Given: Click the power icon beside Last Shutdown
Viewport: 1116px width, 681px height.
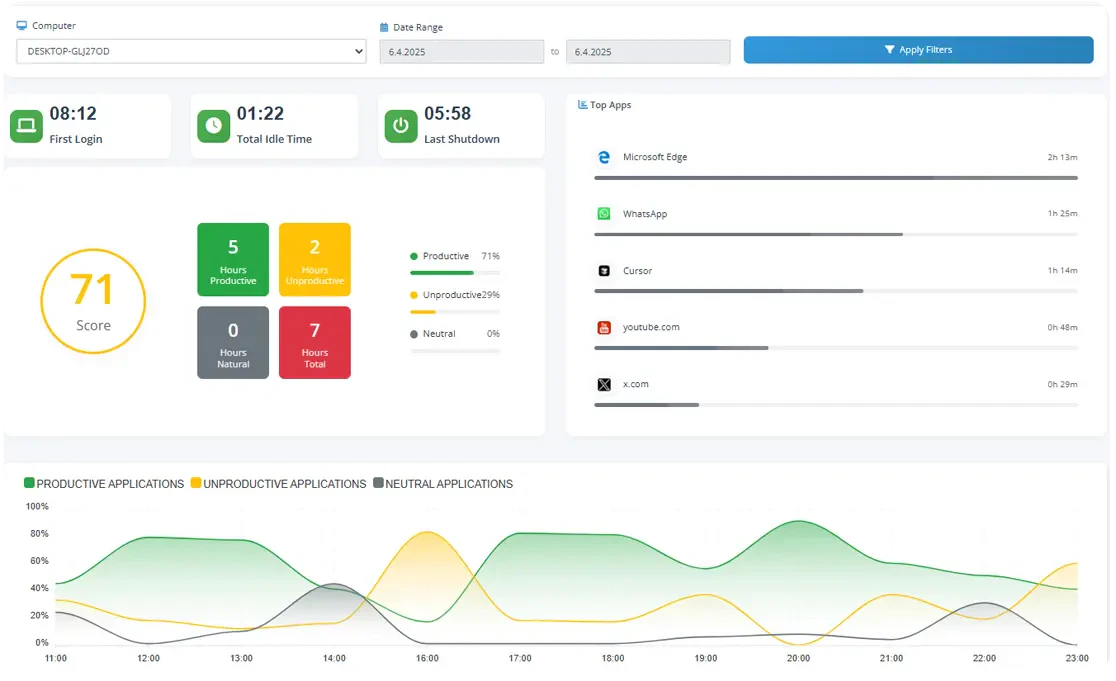Looking at the screenshot, I should [x=400, y=127].
